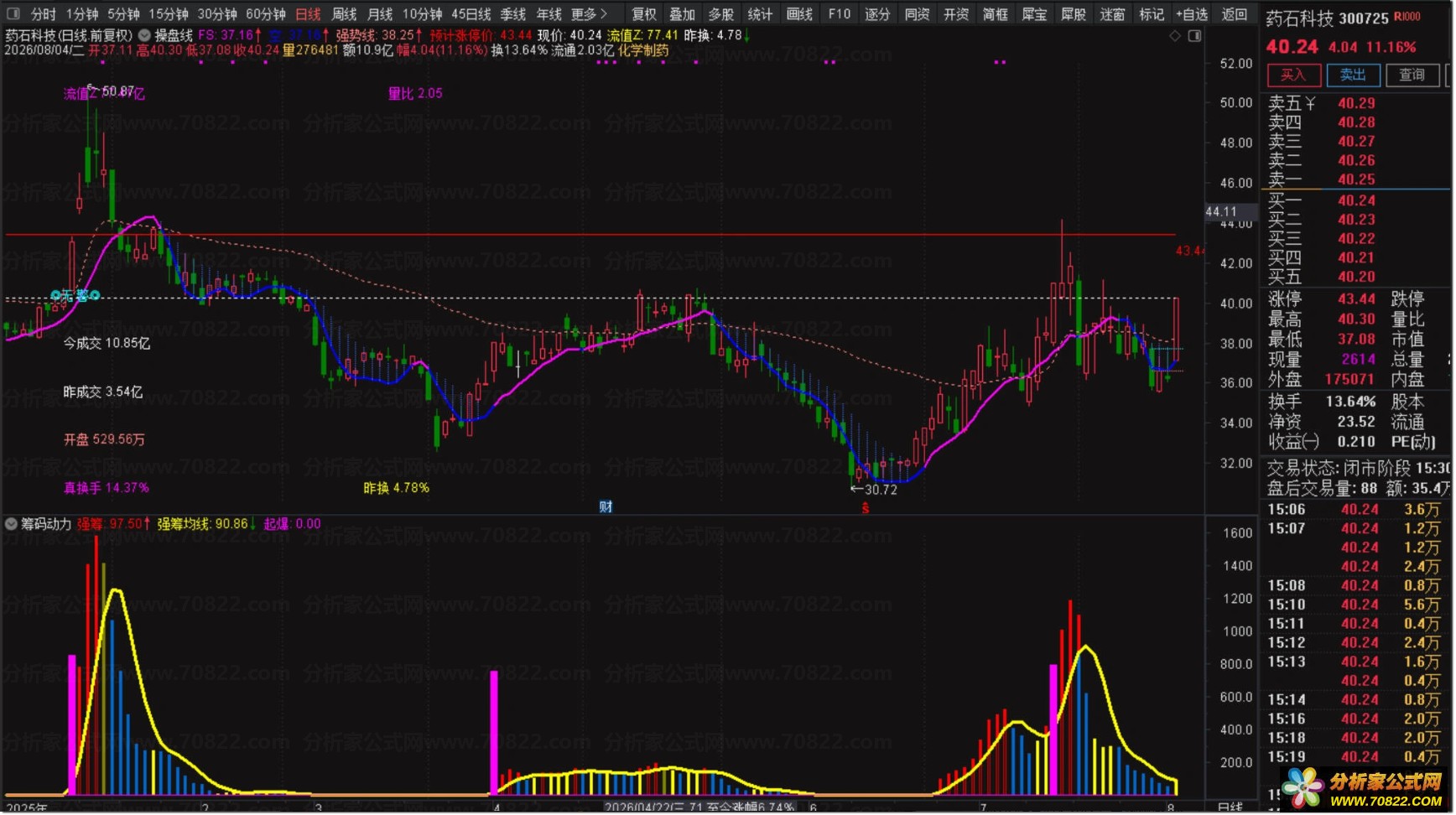The width and height of the screenshot is (1456, 815).
Task: Select the 5分钟 period tab
Action: pyautogui.click(x=123, y=14)
